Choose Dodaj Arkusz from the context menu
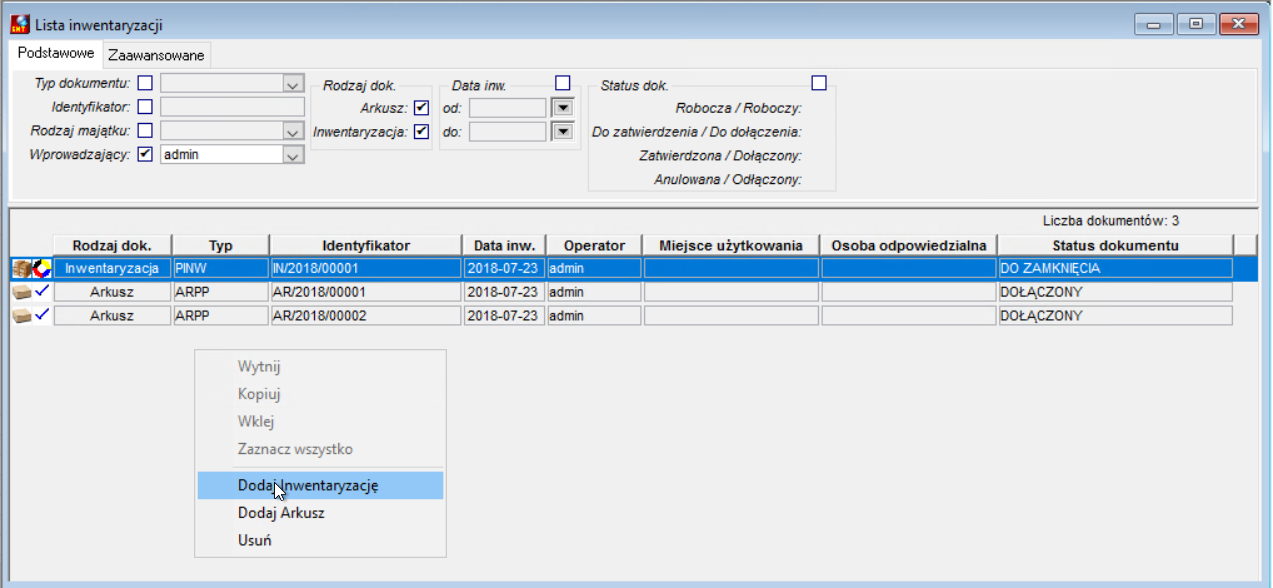The width and height of the screenshot is (1273, 588). coord(281,513)
